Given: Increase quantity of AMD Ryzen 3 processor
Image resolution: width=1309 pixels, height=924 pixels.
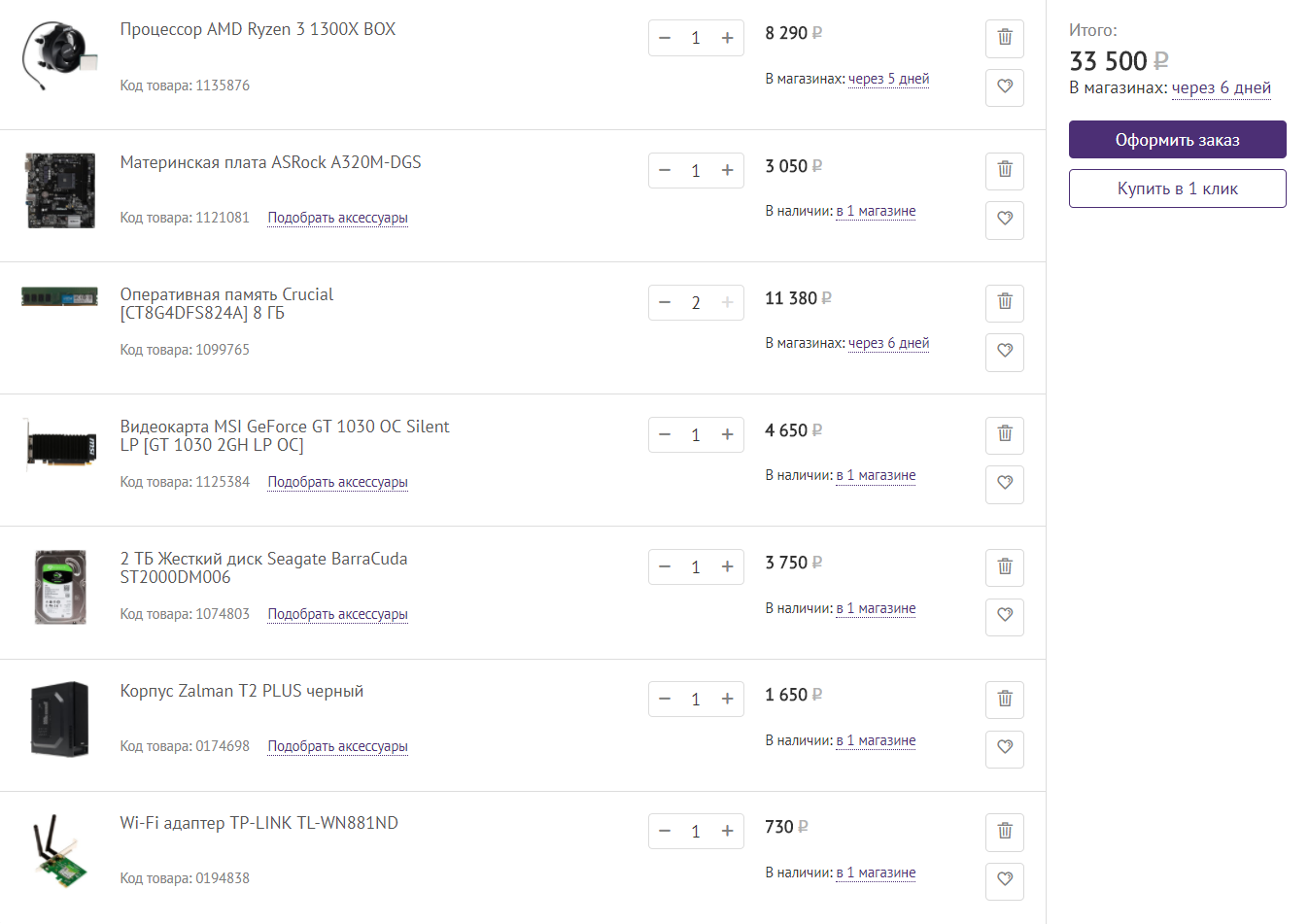Looking at the screenshot, I should (727, 38).
